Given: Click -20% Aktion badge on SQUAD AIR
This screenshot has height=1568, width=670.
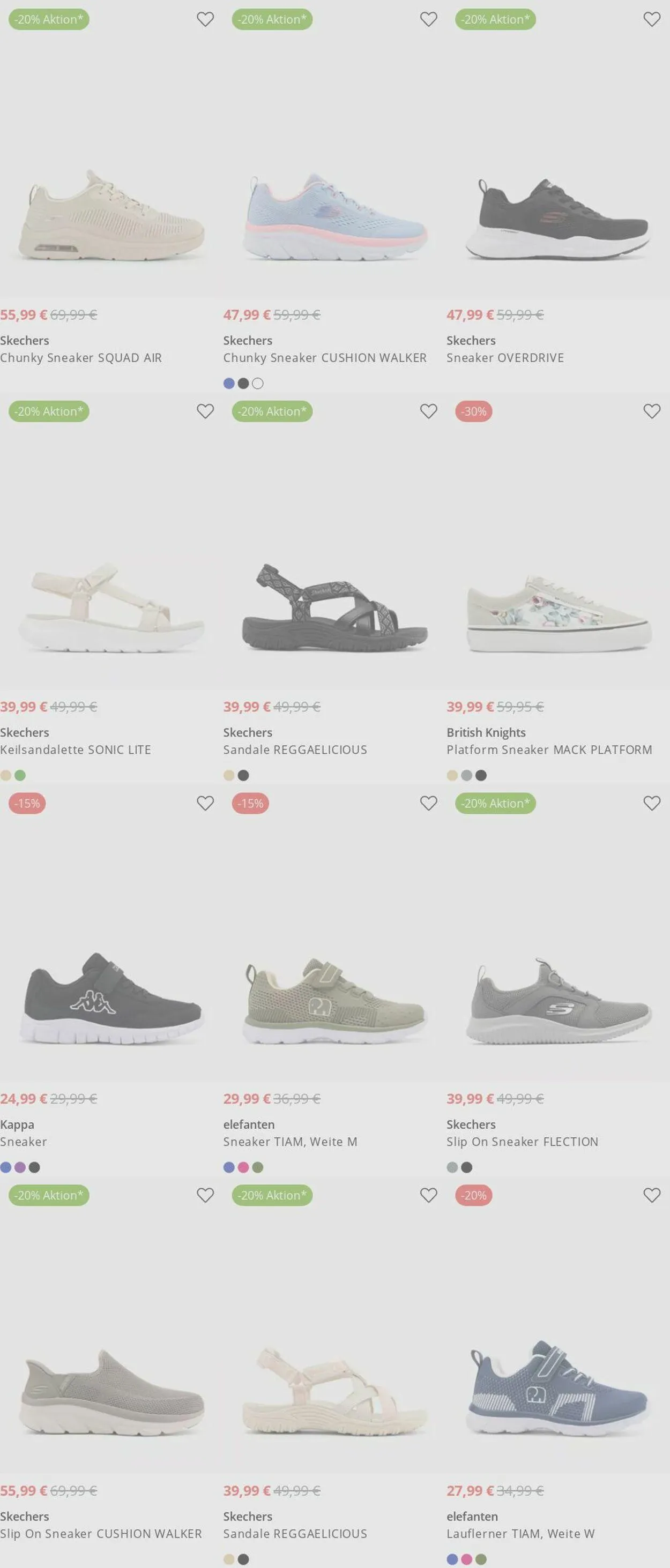Looking at the screenshot, I should tap(49, 19).
